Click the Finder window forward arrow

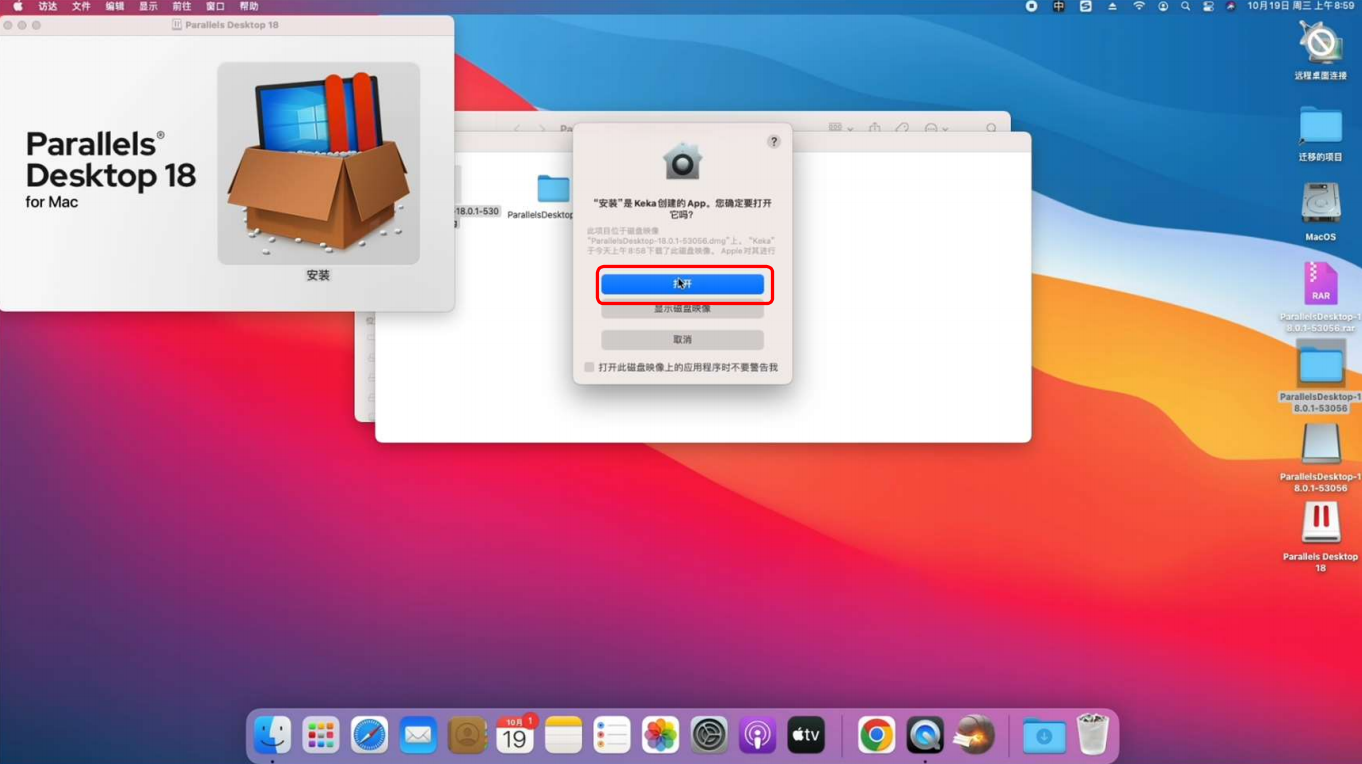click(541, 129)
